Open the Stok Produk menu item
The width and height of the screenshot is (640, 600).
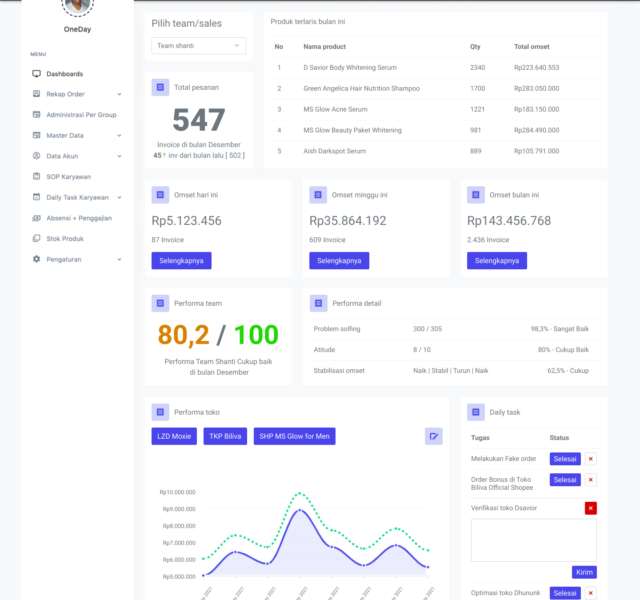(65, 238)
